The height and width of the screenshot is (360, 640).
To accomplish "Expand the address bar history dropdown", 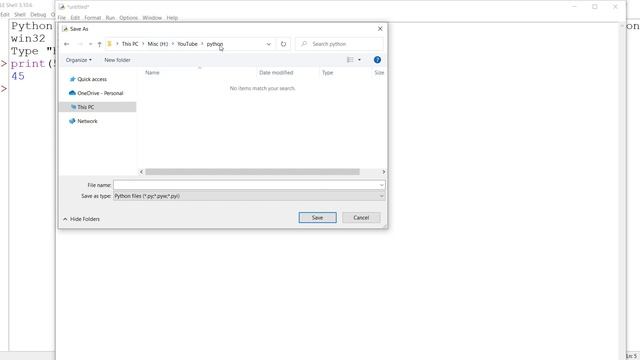I will tap(269, 44).
